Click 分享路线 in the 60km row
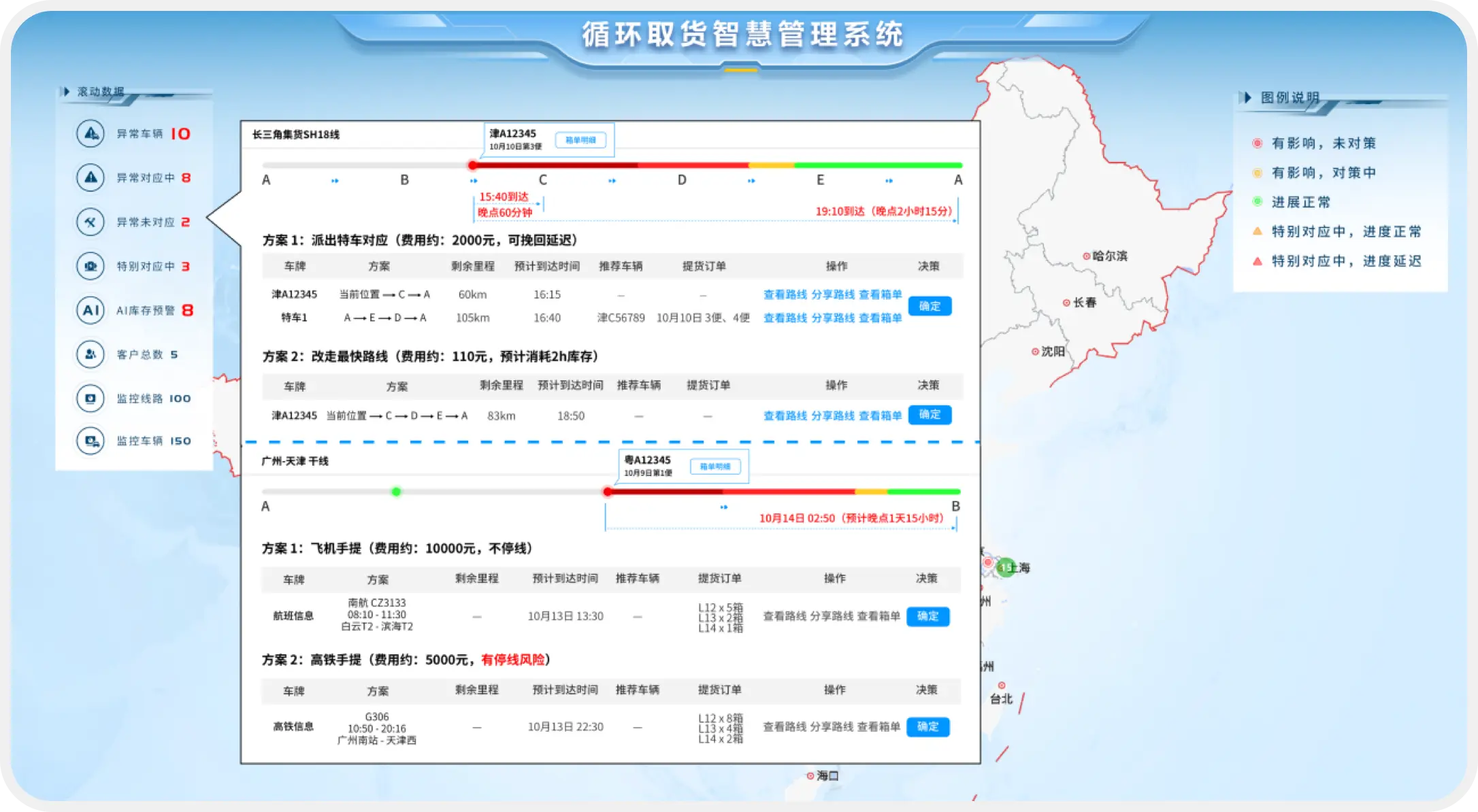 (833, 294)
